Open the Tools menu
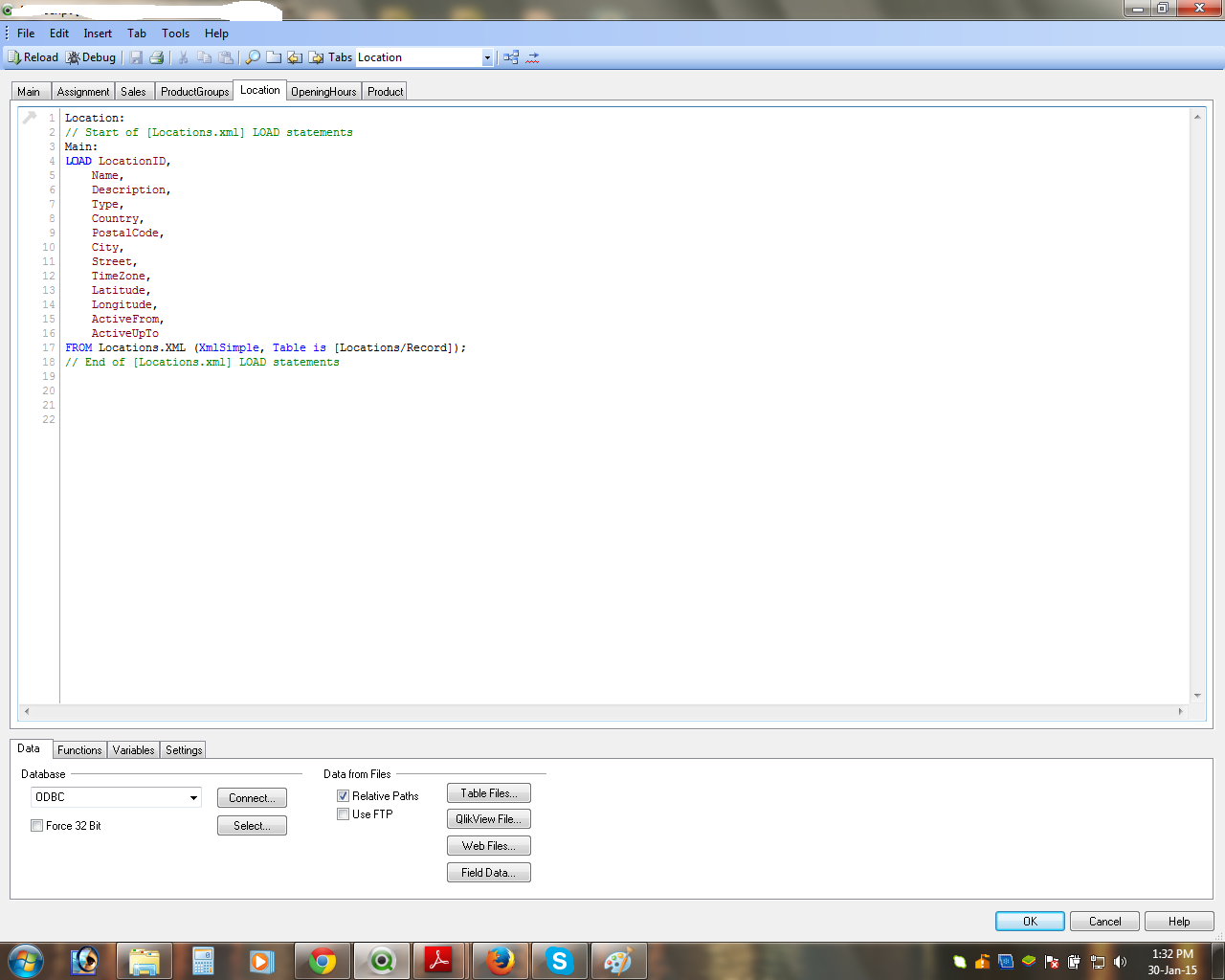Screen dimensions: 1225x980 coord(176,33)
